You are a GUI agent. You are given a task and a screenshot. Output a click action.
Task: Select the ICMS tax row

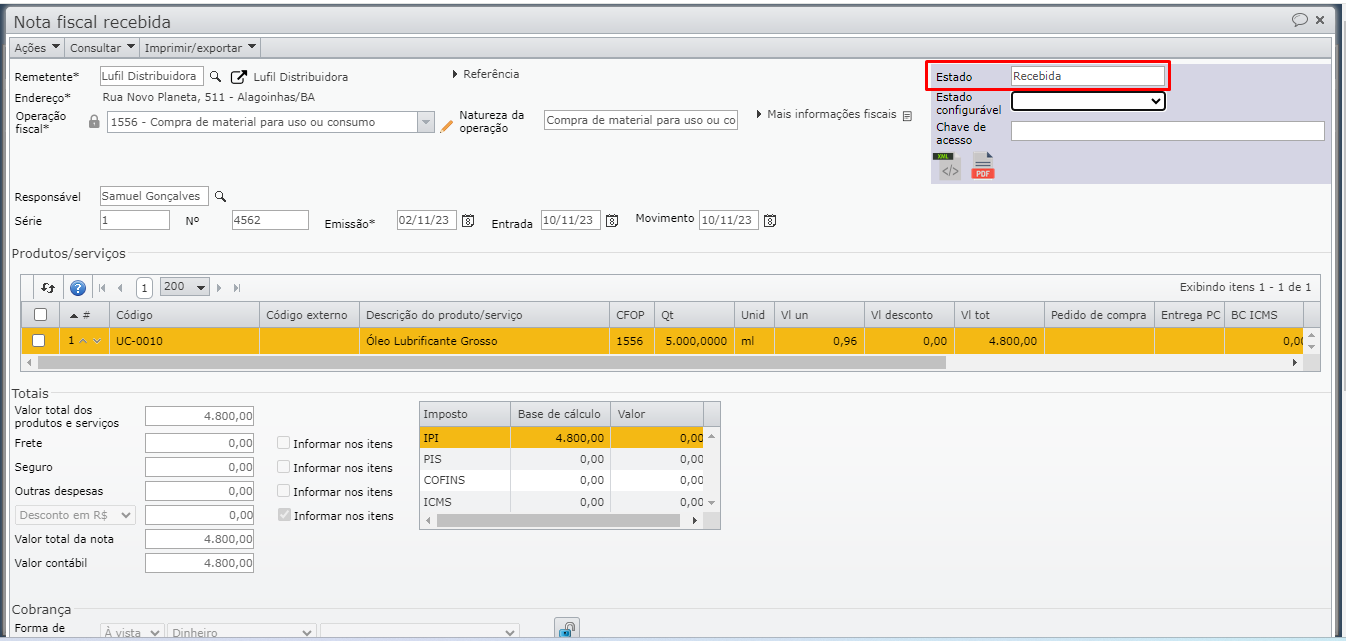[562, 502]
